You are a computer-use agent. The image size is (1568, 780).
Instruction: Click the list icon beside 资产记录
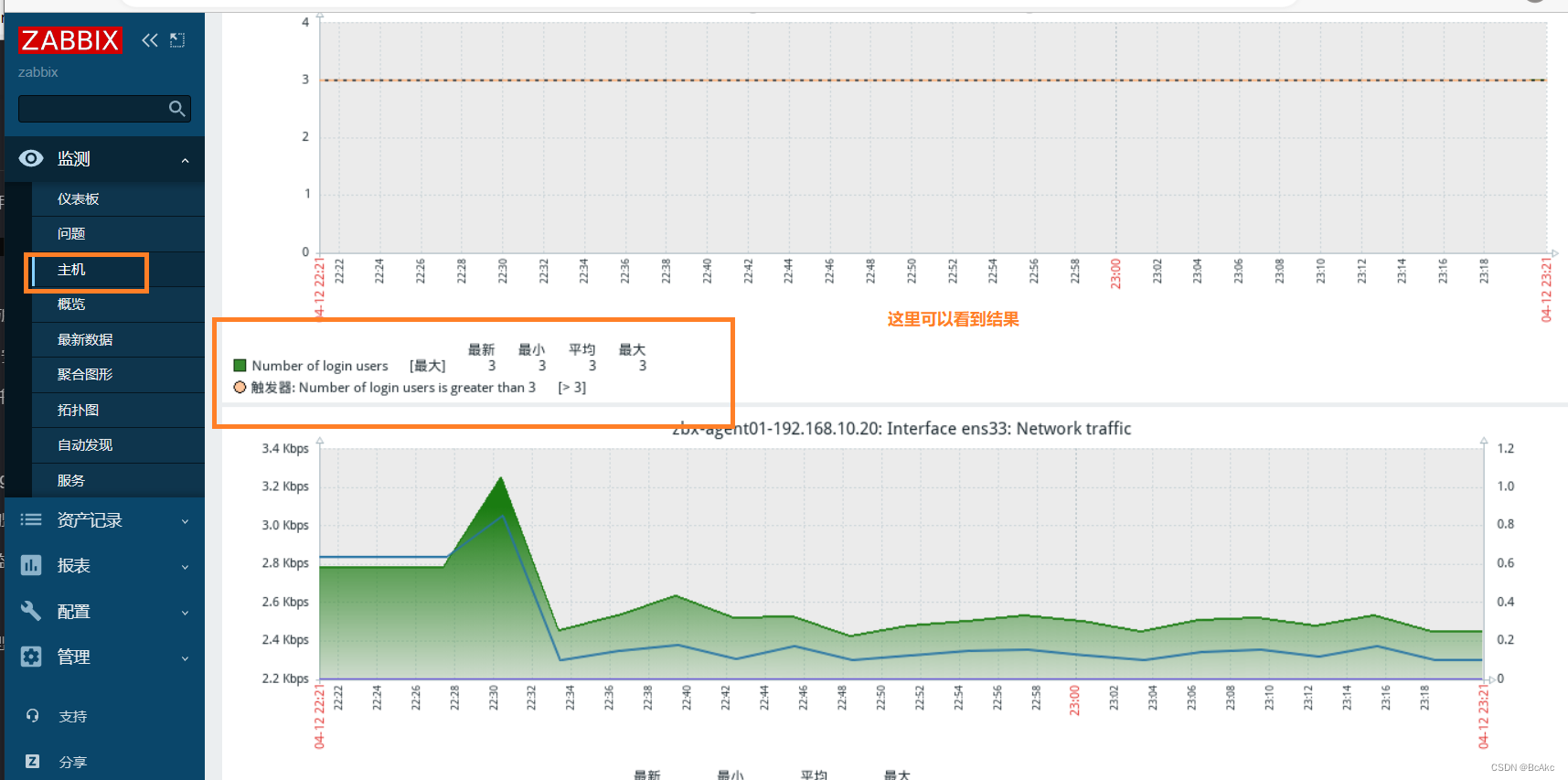(x=31, y=519)
